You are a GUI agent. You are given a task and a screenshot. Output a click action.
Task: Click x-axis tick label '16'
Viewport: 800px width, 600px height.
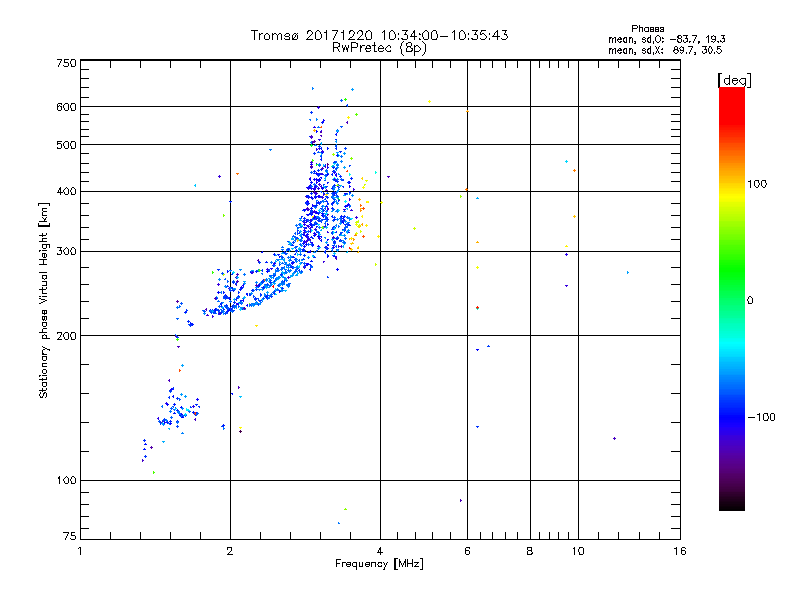coord(680,551)
